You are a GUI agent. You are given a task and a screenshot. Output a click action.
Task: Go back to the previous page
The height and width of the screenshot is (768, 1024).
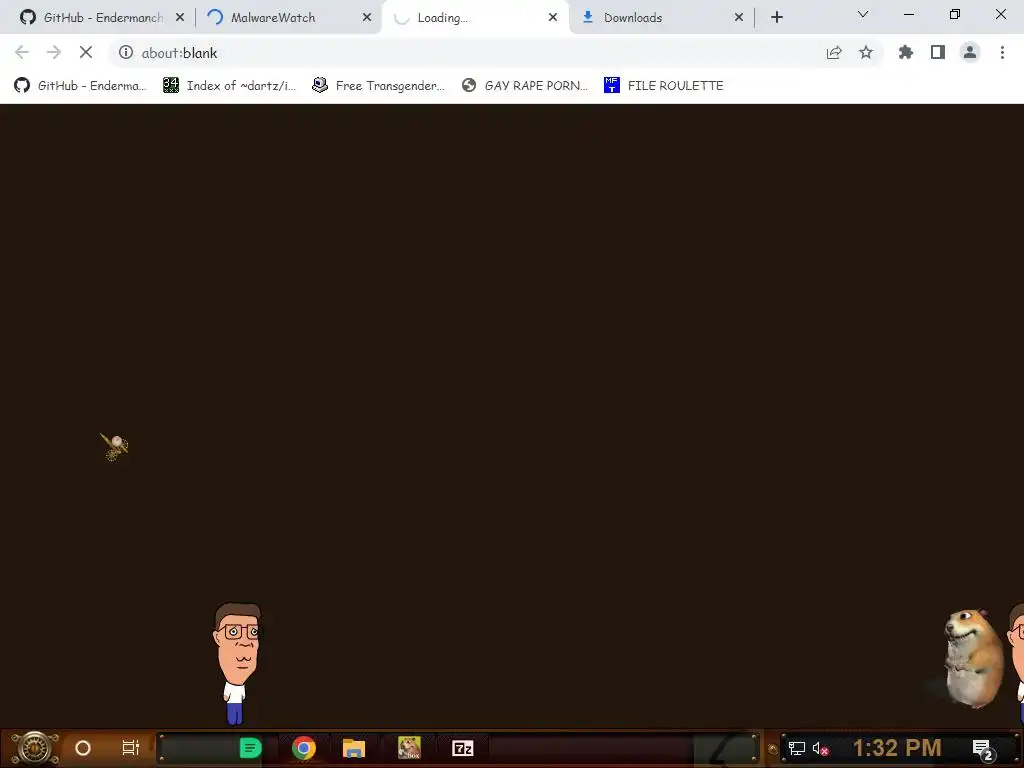[x=22, y=52]
